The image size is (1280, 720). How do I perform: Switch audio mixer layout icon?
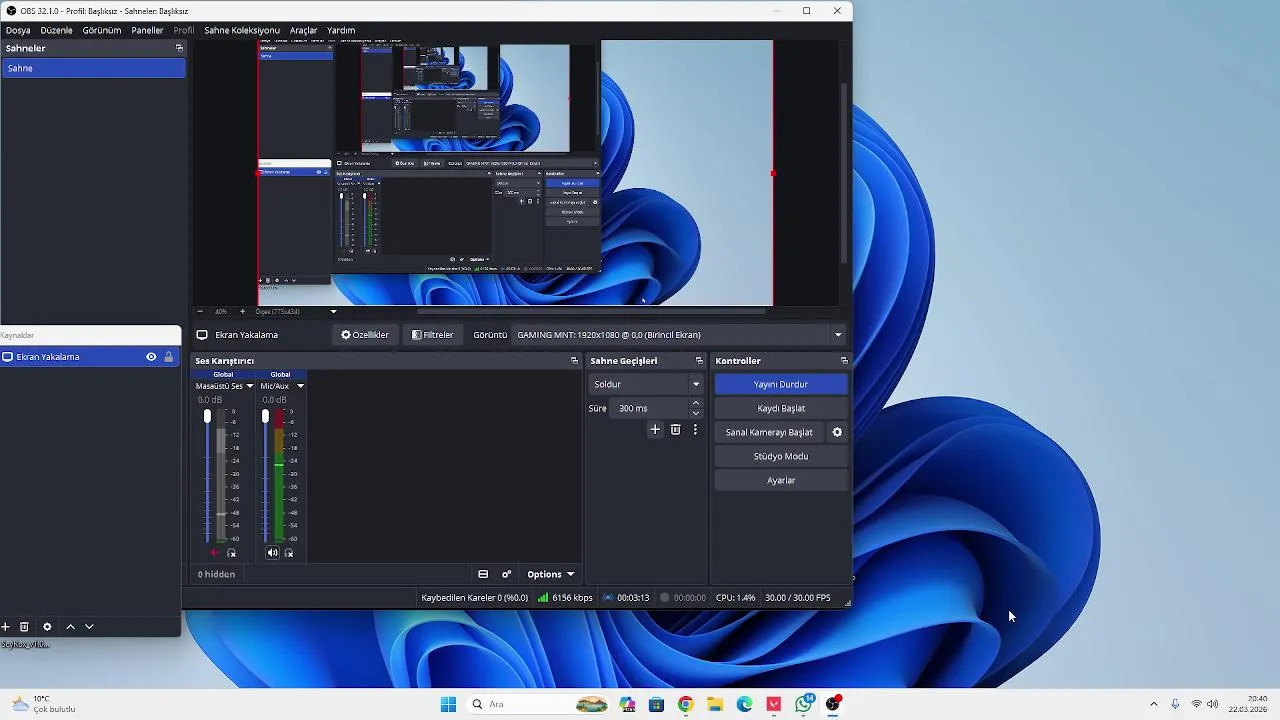coord(483,574)
